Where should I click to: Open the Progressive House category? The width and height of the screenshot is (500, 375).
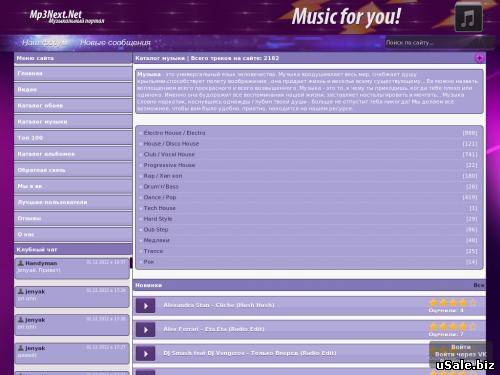(x=169, y=165)
